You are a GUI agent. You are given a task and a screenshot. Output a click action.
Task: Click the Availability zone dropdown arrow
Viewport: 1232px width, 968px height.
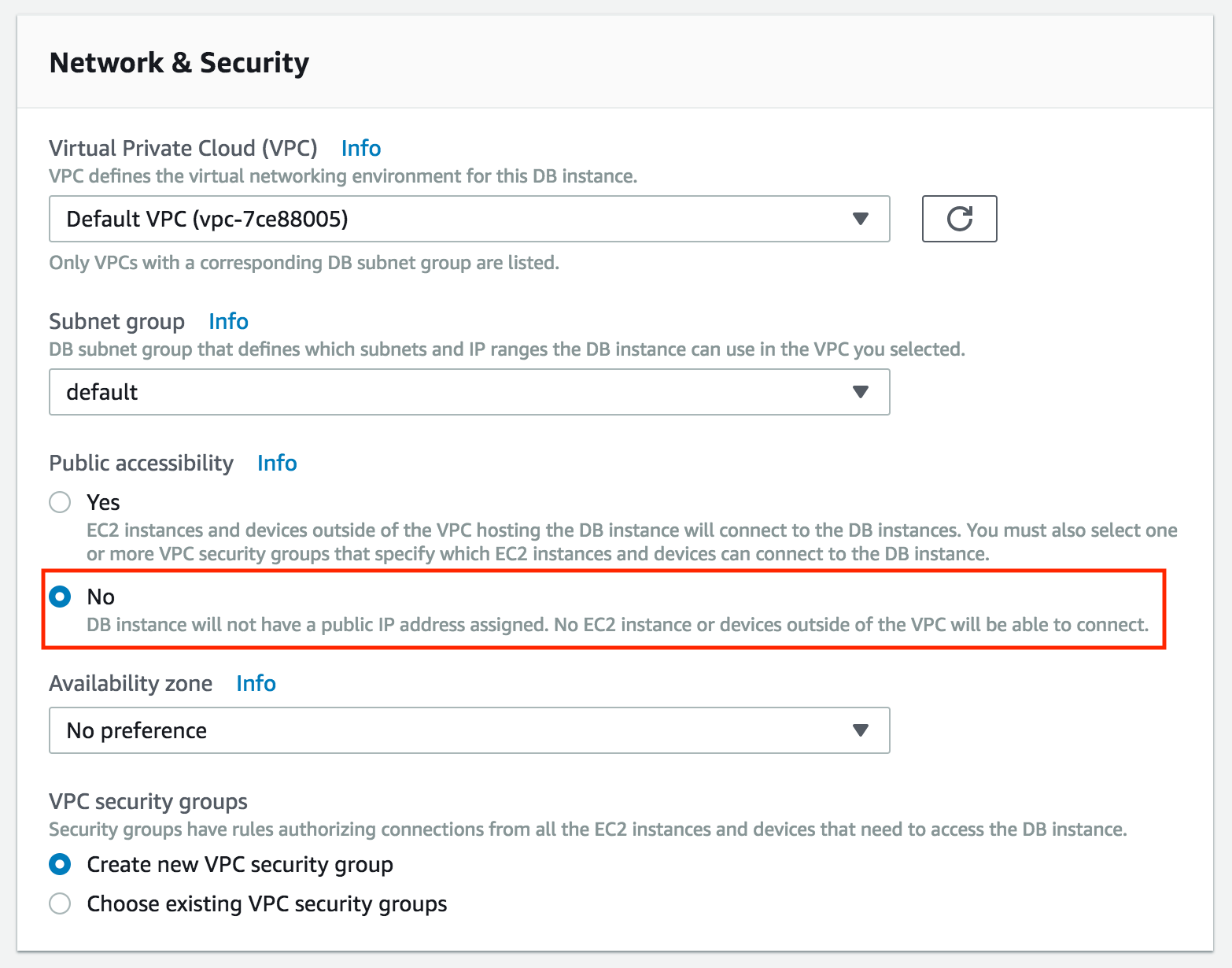[x=861, y=730]
